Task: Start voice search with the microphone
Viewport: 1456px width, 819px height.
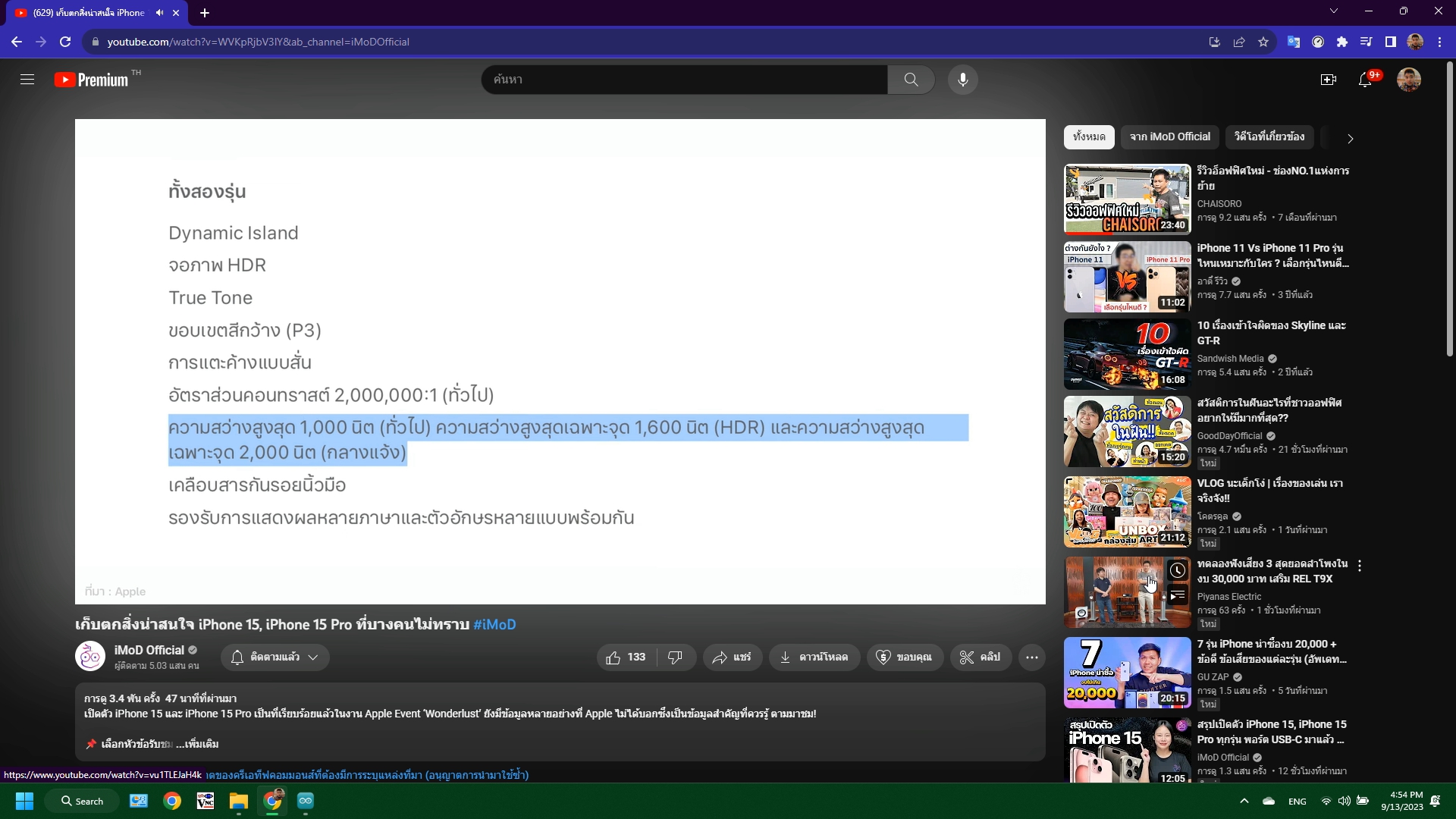Action: pos(962,80)
